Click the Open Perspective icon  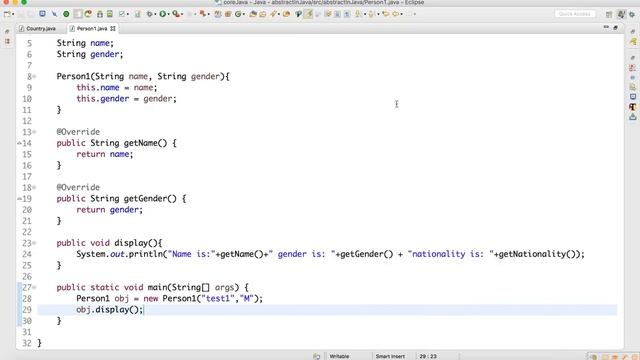609,14
